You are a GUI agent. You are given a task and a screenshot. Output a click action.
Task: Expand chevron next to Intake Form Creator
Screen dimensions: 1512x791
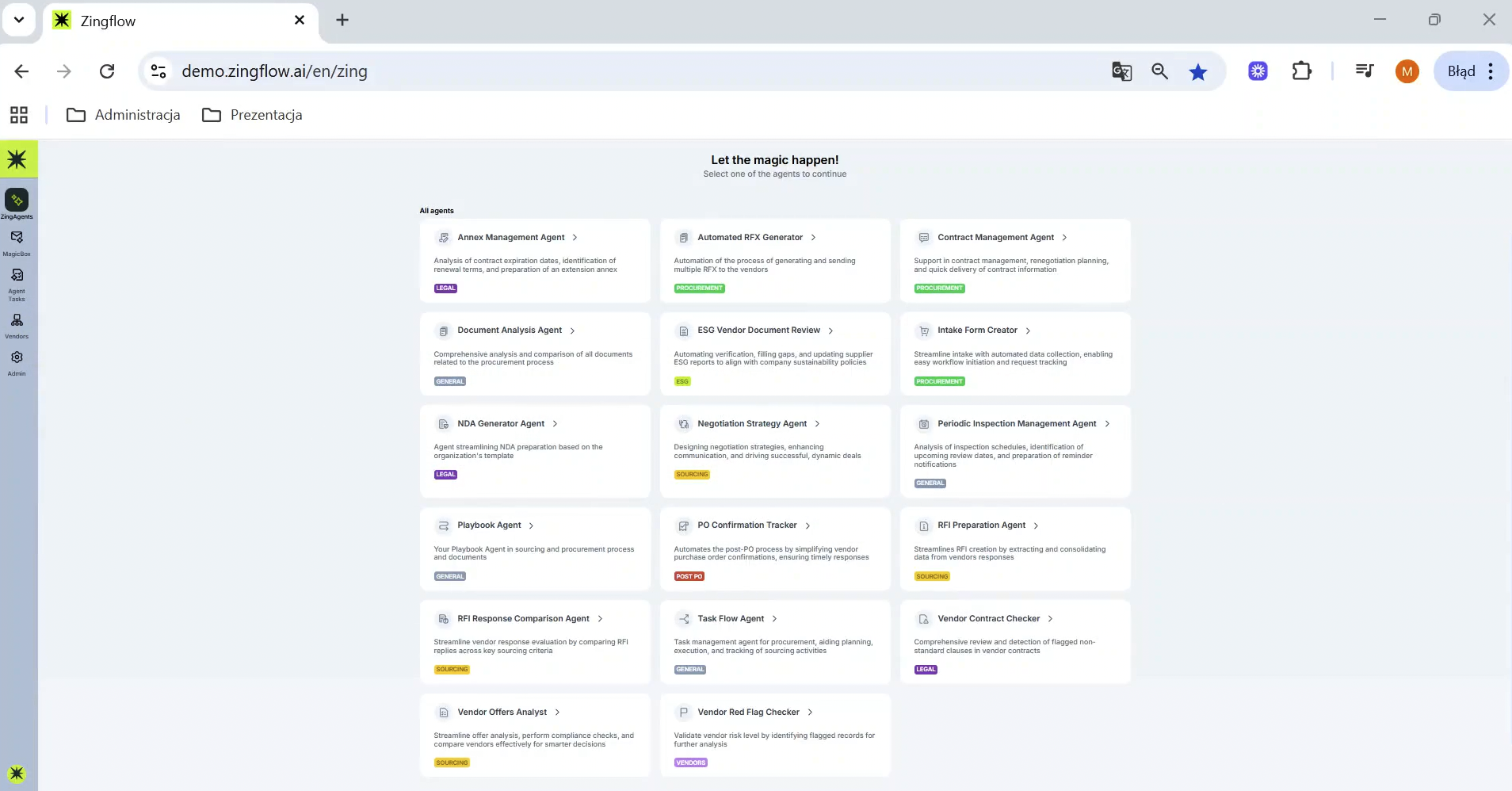pos(1029,331)
